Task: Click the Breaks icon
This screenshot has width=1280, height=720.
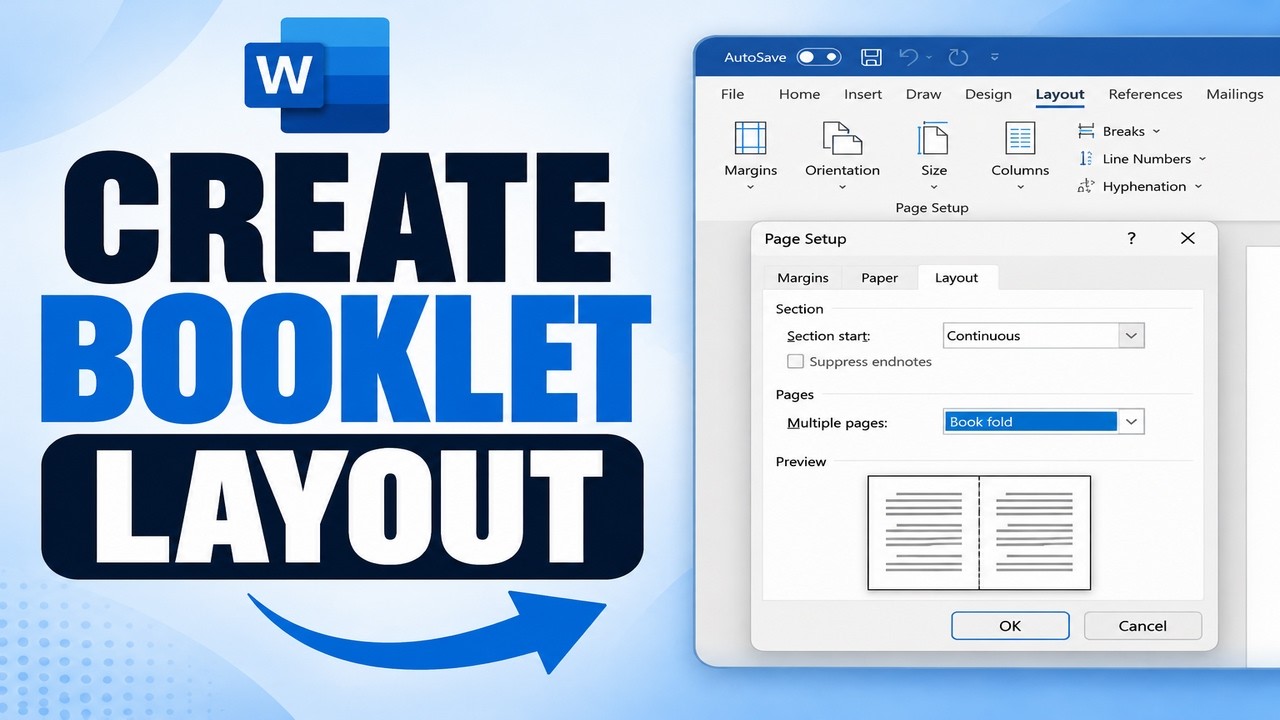Action: pos(1086,131)
